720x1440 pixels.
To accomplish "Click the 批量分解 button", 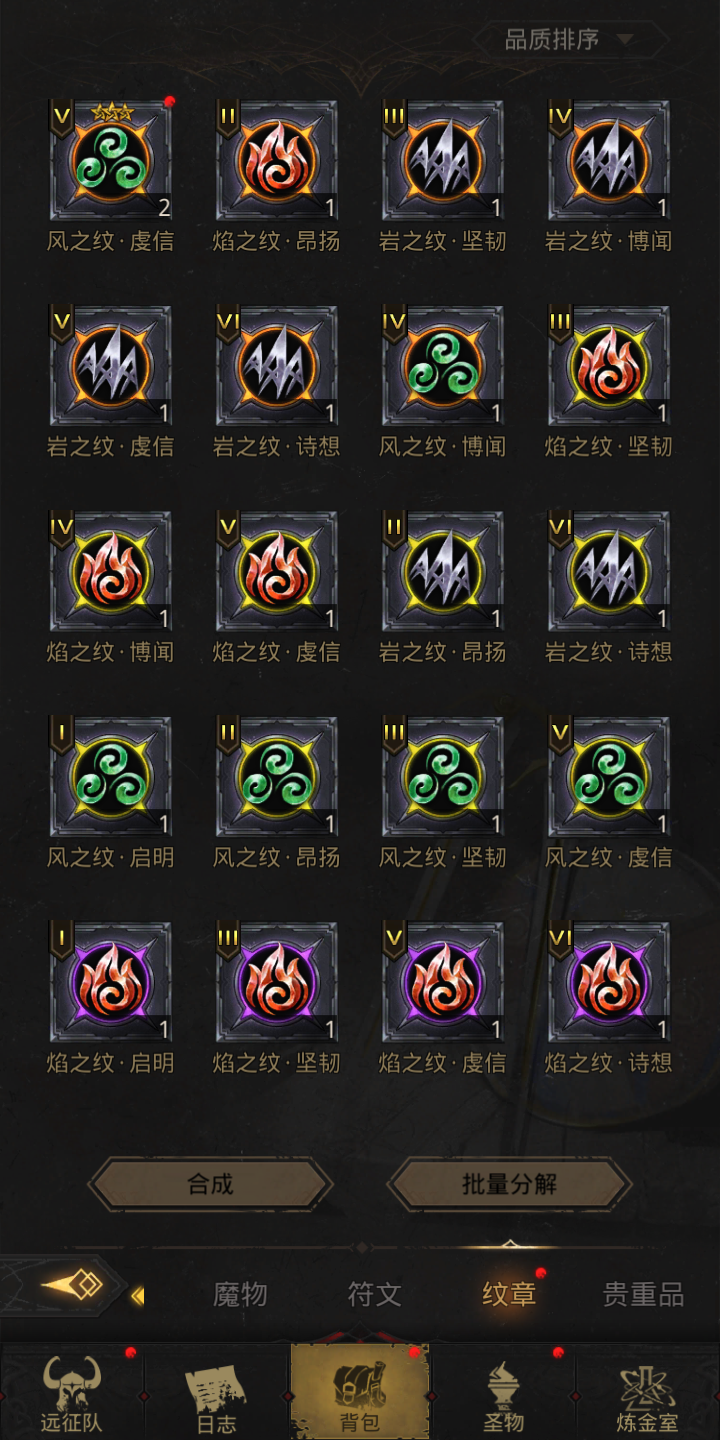I will tap(510, 1185).
